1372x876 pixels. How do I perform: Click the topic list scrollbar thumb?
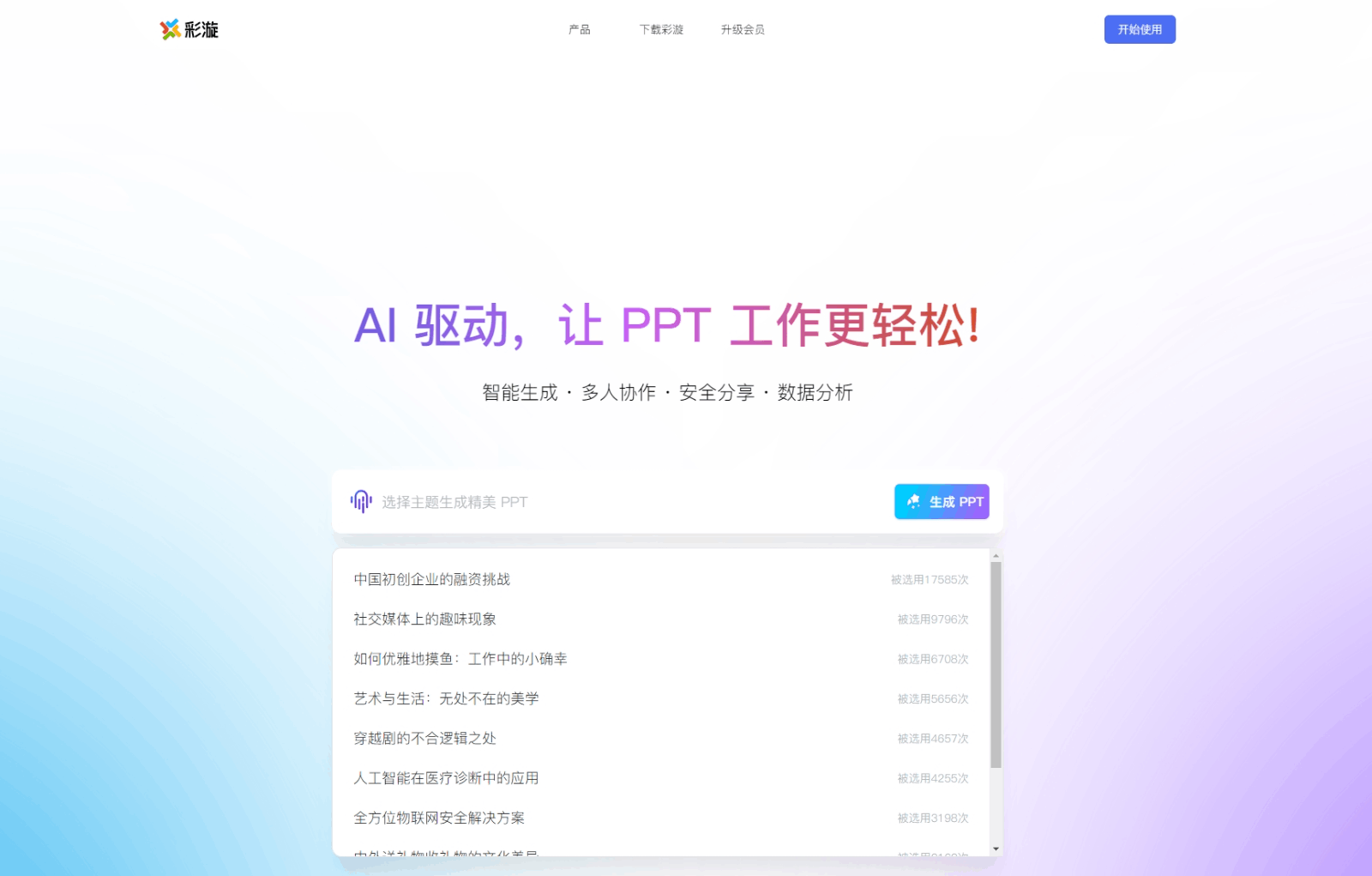[x=996, y=665]
